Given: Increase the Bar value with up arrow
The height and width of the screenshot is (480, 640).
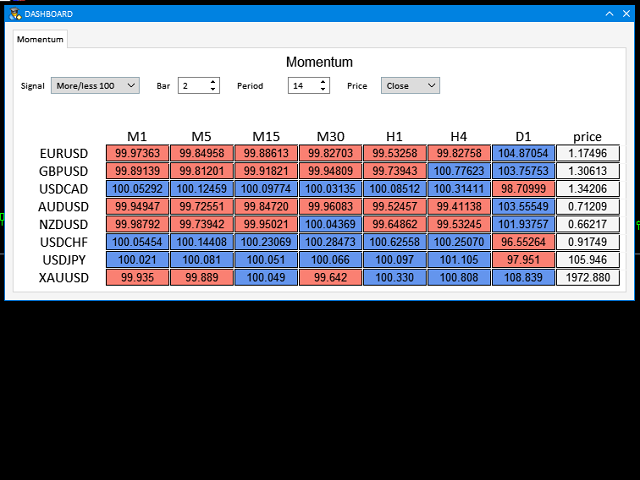Looking at the screenshot, I should tap(213, 82).
